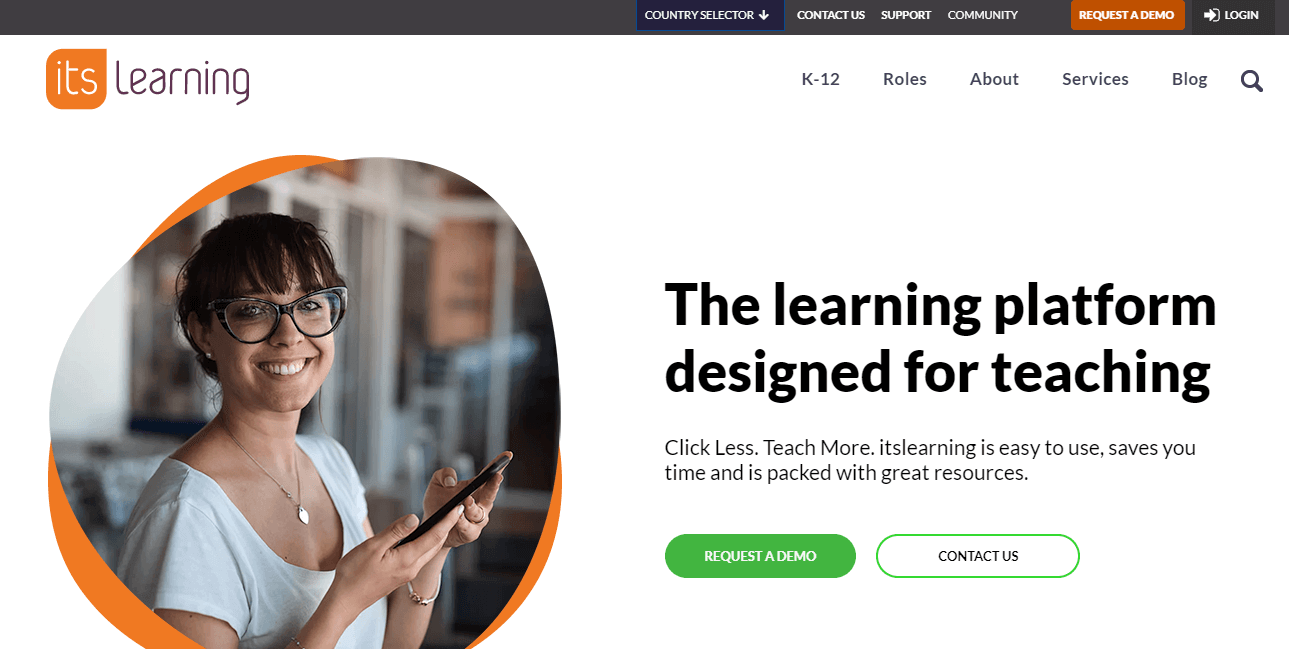Click the search magnifier icon
This screenshot has width=1289, height=649.
[1251, 80]
